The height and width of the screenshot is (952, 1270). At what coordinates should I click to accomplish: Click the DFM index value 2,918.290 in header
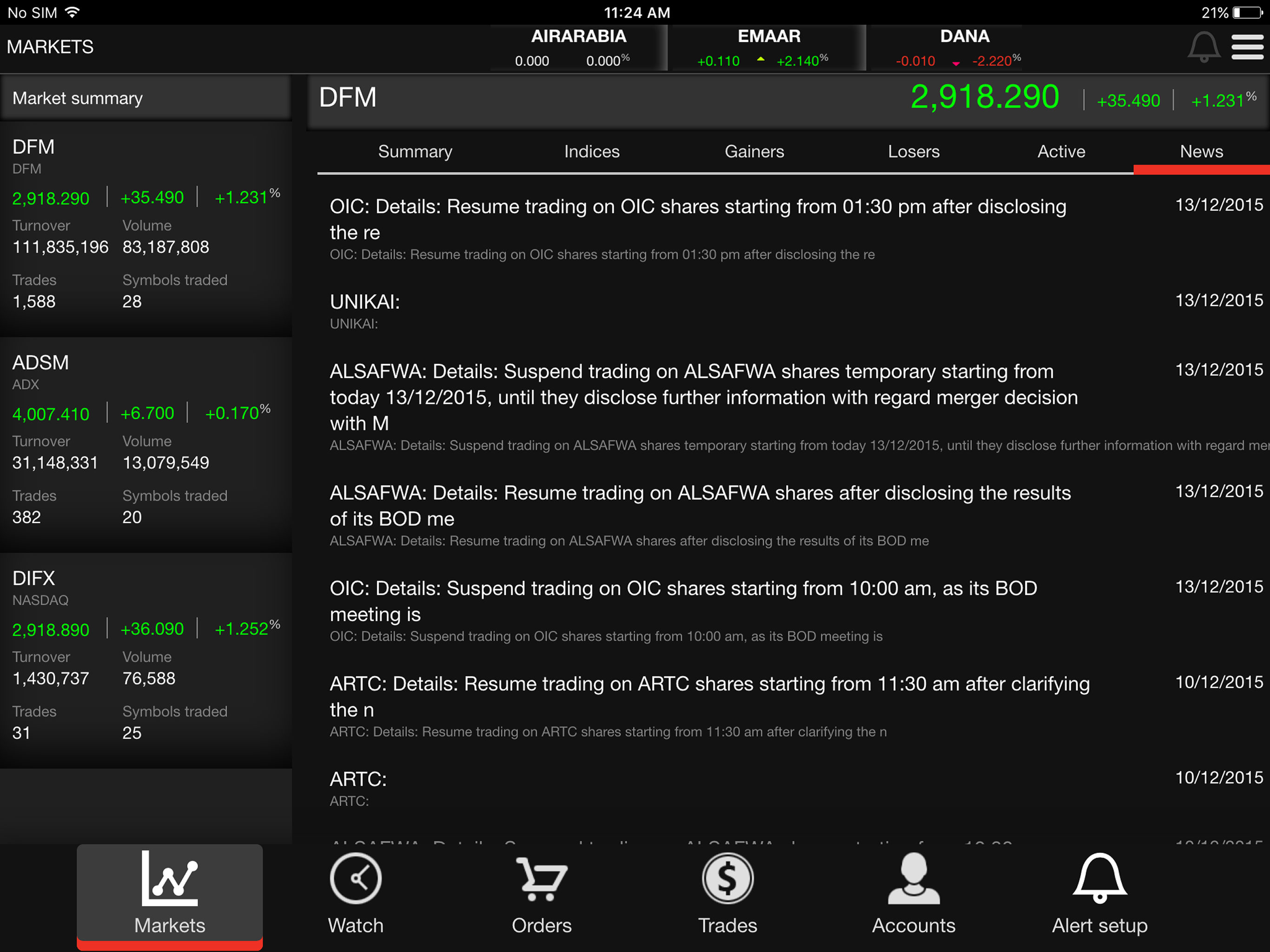click(984, 97)
